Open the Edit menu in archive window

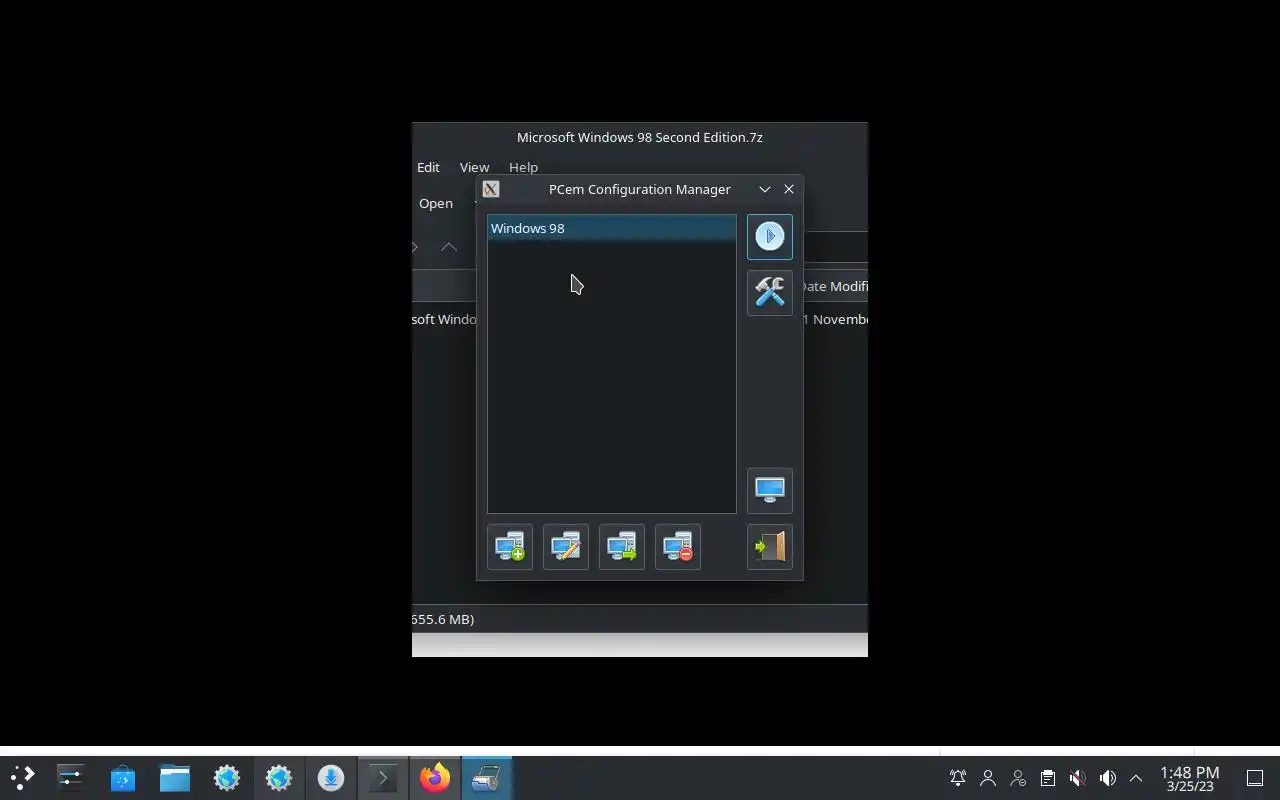pyautogui.click(x=428, y=167)
